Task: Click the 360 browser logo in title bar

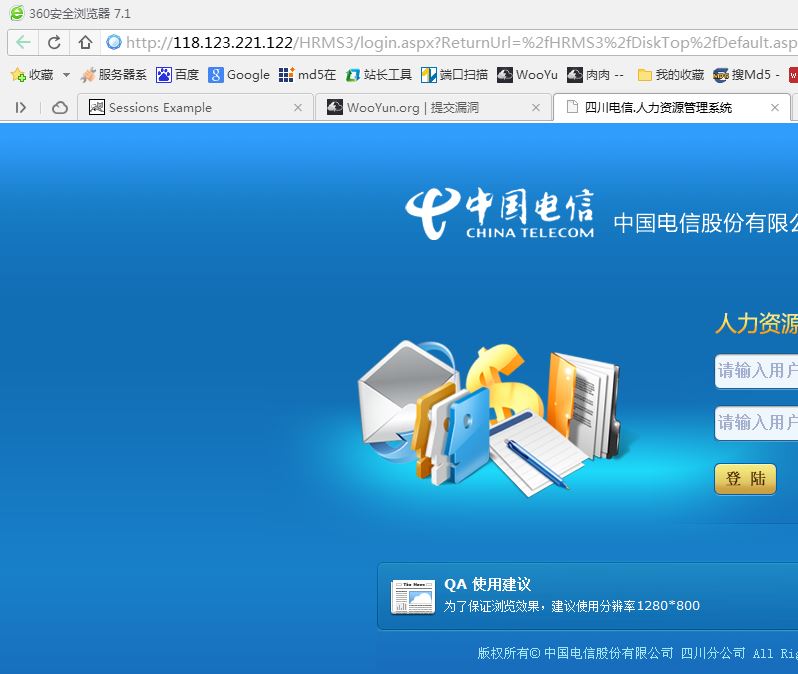Action: 17,13
